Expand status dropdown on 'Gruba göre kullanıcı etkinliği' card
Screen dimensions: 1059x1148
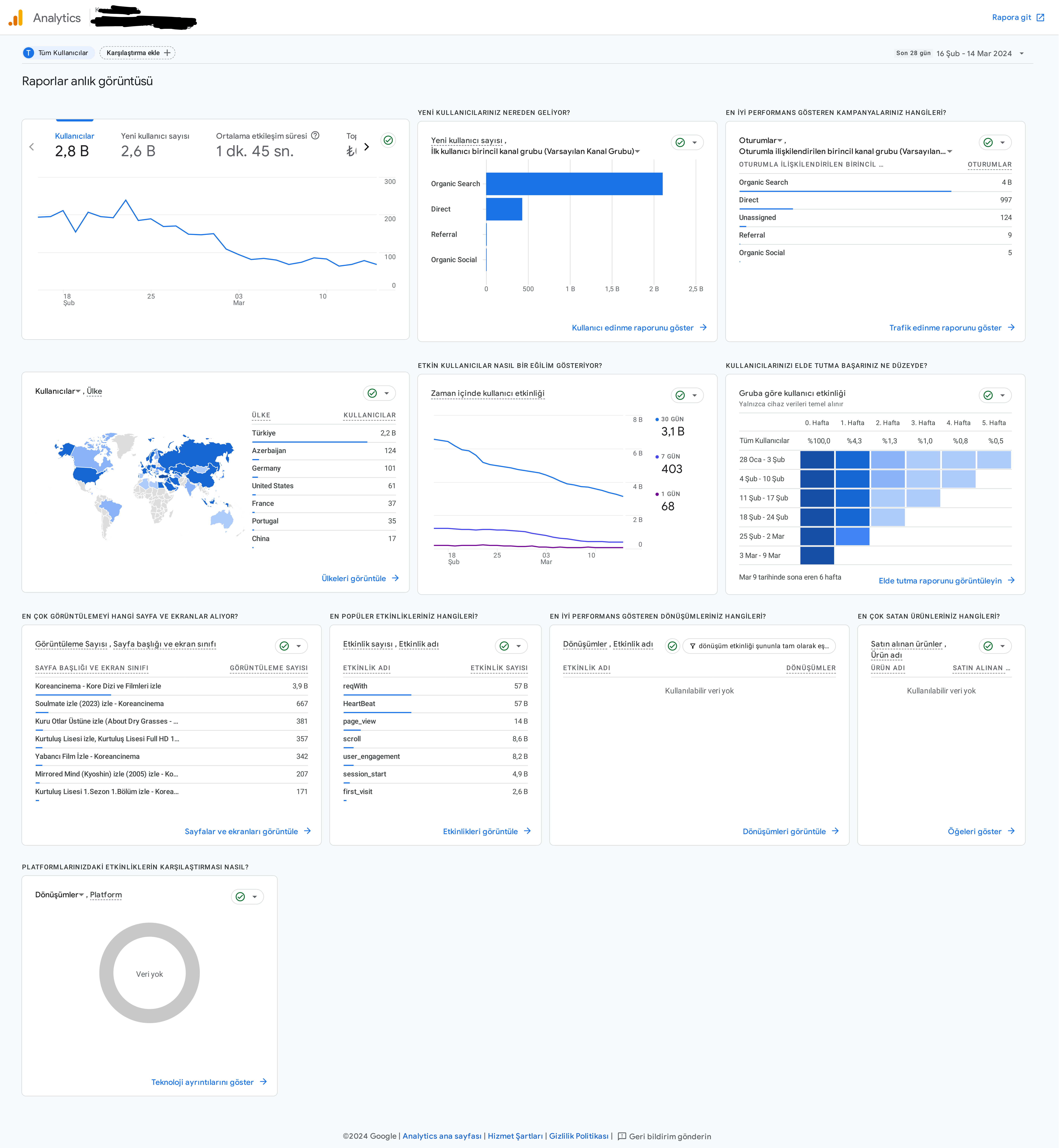point(1002,395)
